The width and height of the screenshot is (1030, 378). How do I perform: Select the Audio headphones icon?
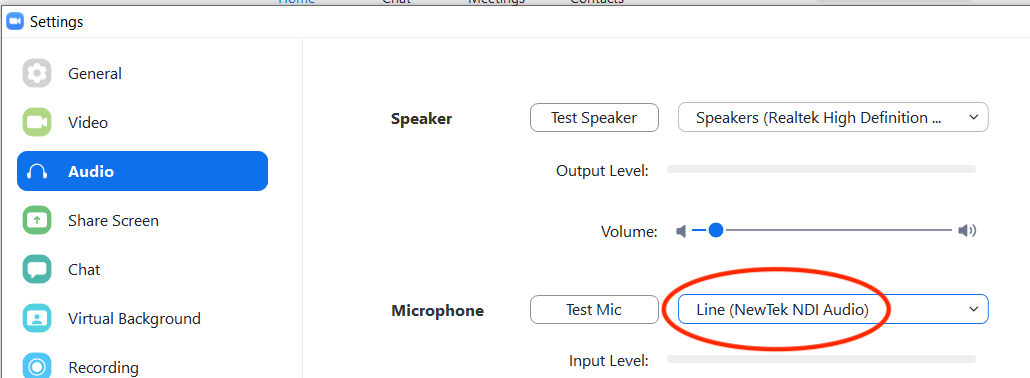[x=37, y=172]
